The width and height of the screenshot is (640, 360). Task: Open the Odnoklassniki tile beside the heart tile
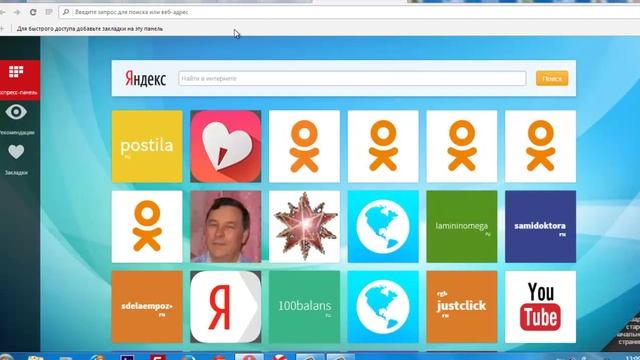tap(304, 146)
